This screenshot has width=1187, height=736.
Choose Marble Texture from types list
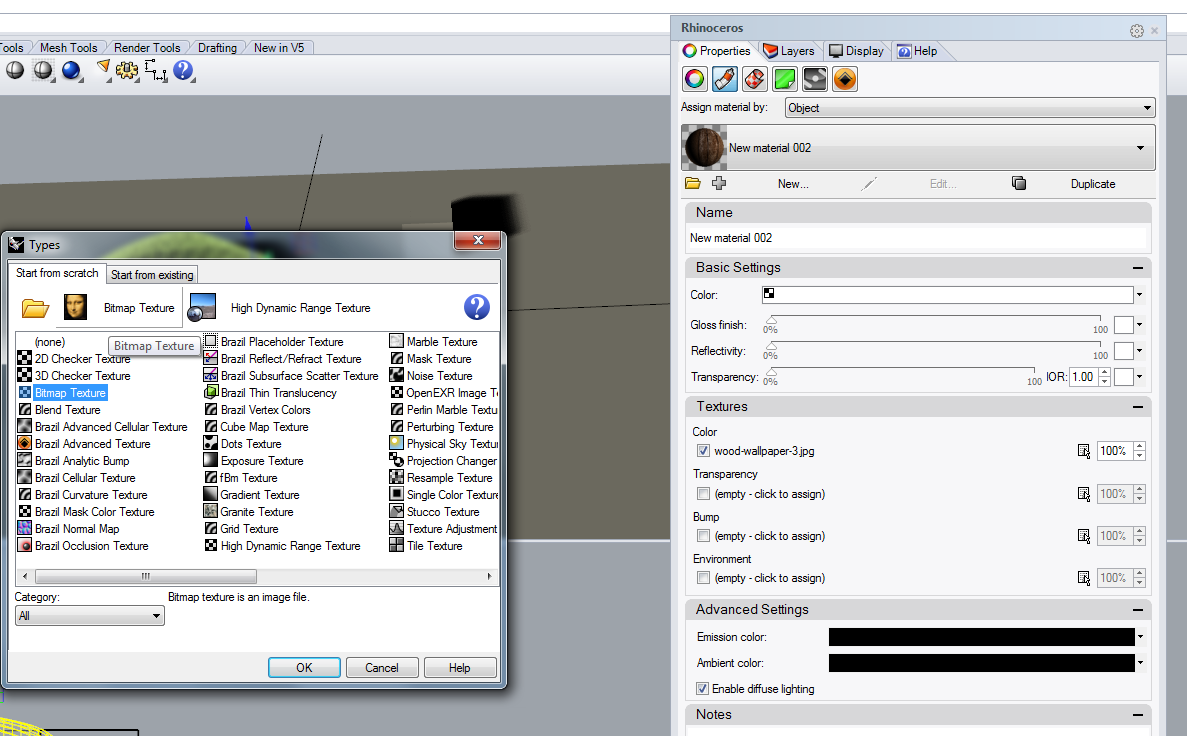pos(434,341)
